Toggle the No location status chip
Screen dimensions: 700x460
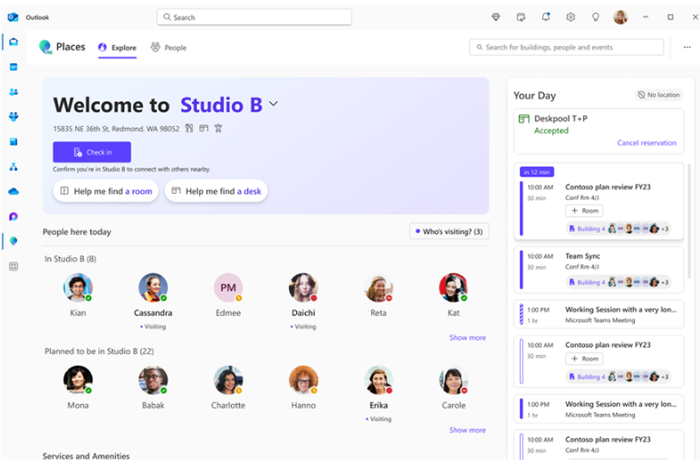pos(659,95)
